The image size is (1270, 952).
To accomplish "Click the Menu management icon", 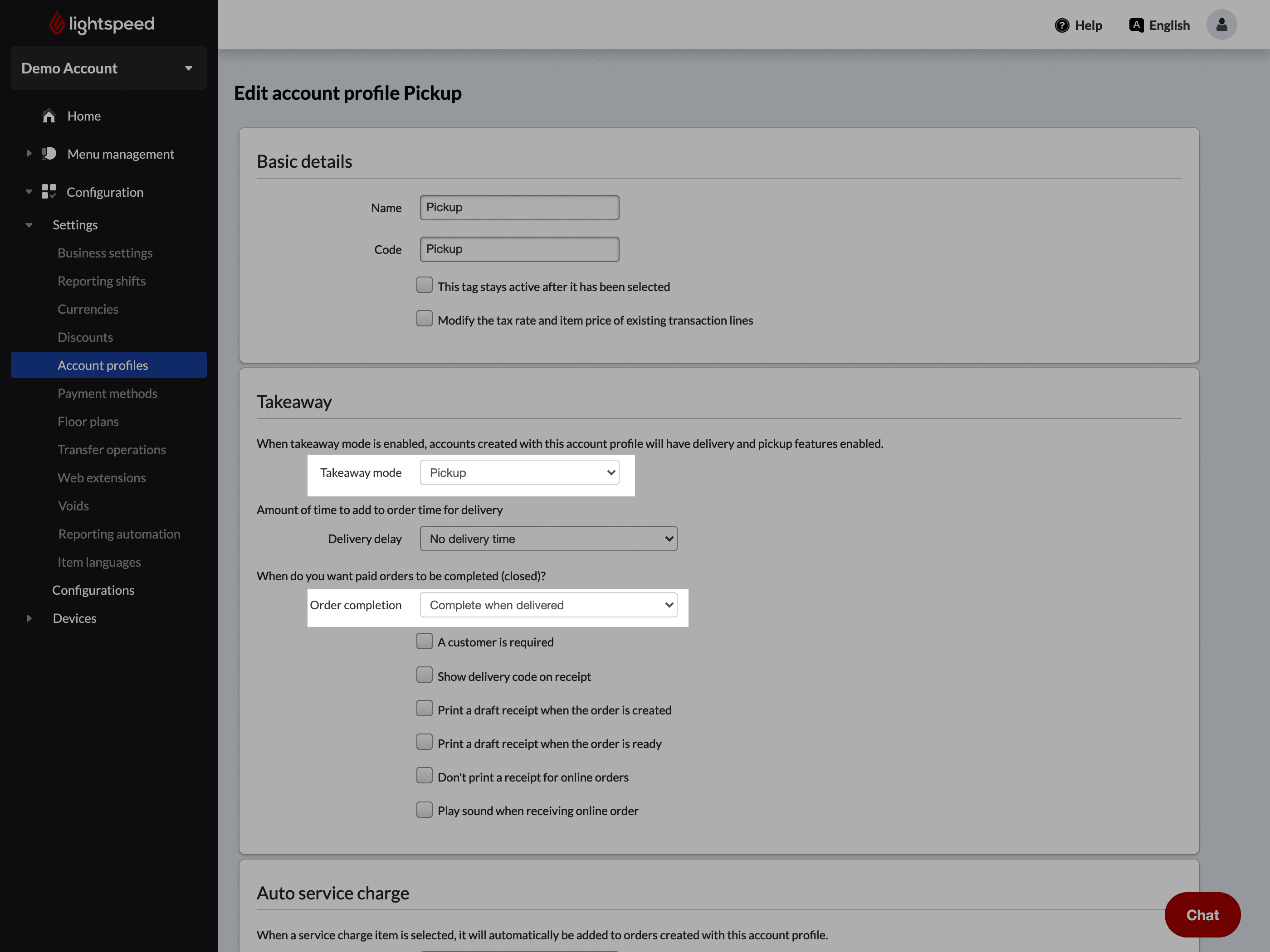I will click(x=49, y=153).
